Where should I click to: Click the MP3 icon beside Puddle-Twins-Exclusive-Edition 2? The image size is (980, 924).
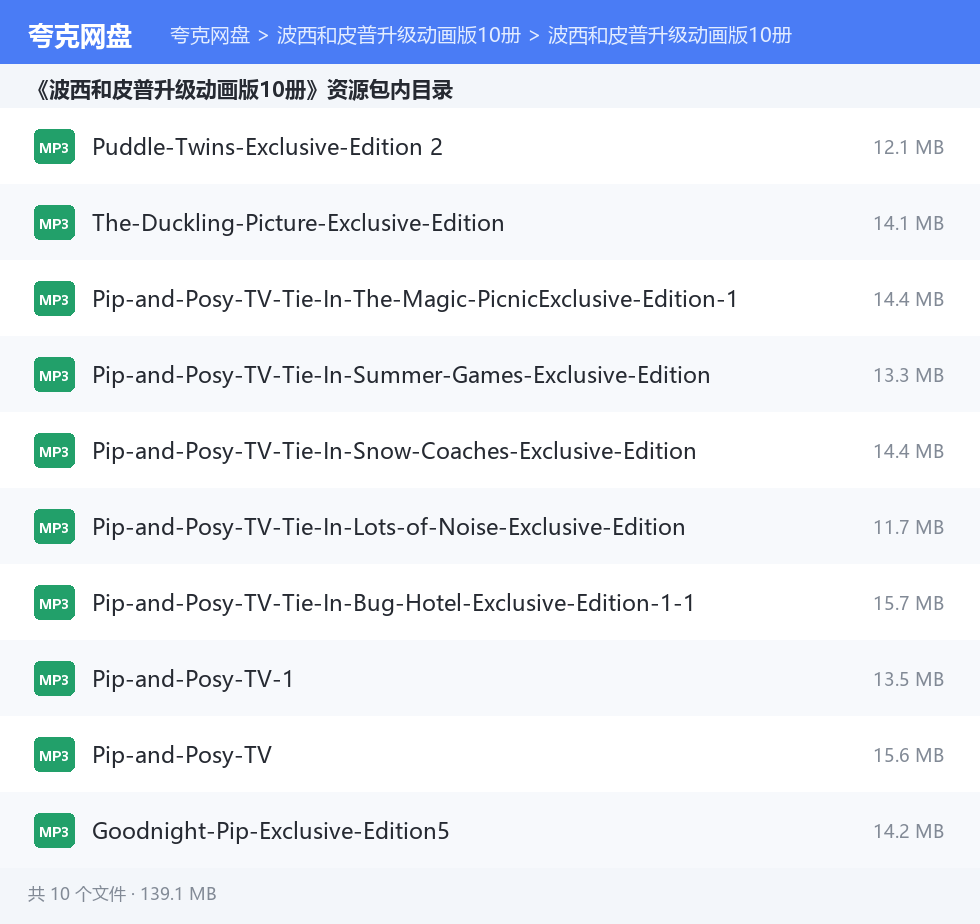(54, 147)
